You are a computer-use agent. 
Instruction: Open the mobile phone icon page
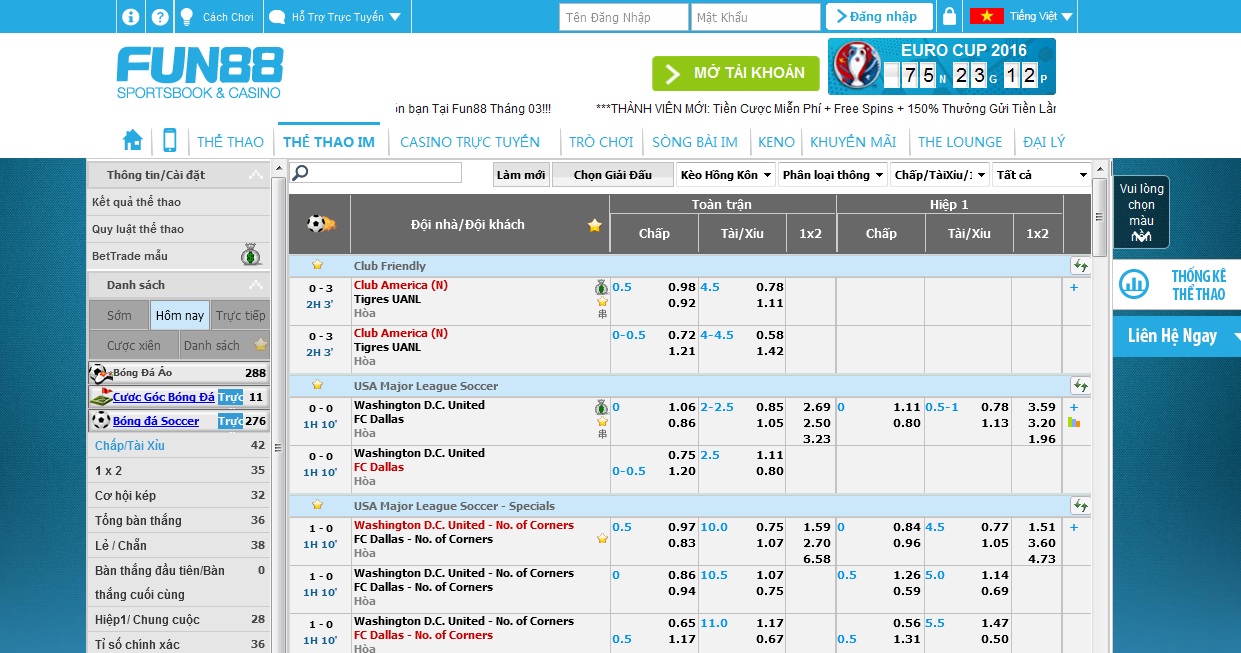pos(170,140)
